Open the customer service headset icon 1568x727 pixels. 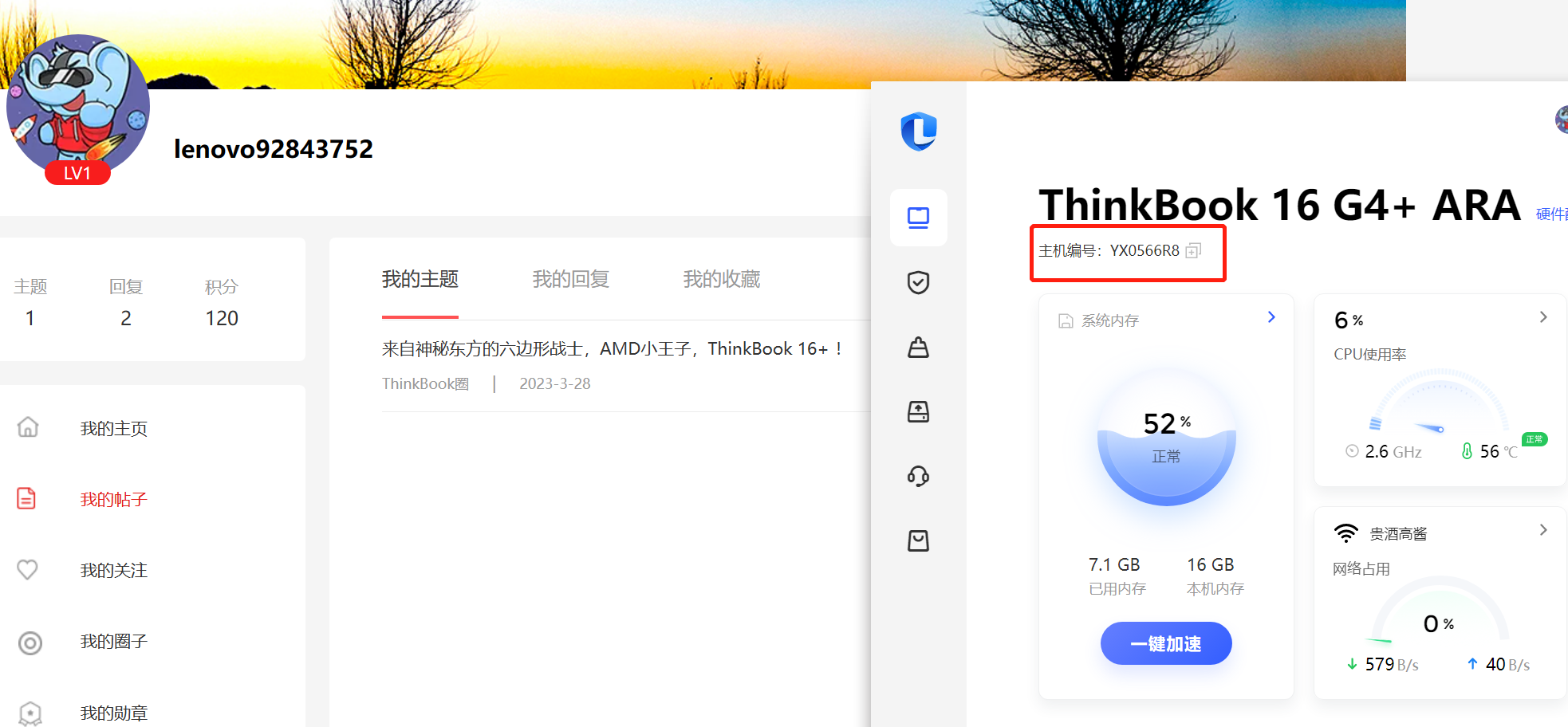(x=919, y=476)
